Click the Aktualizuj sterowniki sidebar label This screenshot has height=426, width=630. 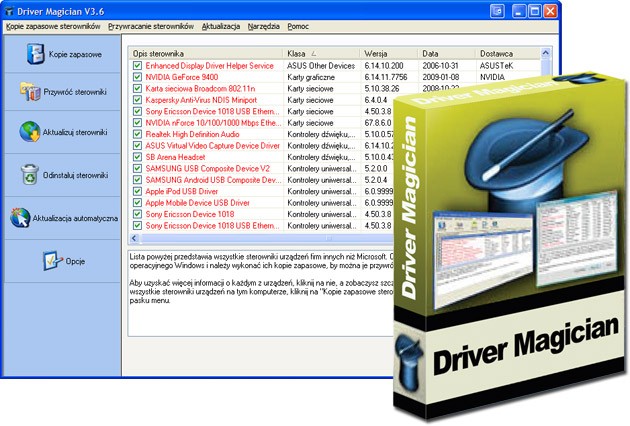point(75,132)
